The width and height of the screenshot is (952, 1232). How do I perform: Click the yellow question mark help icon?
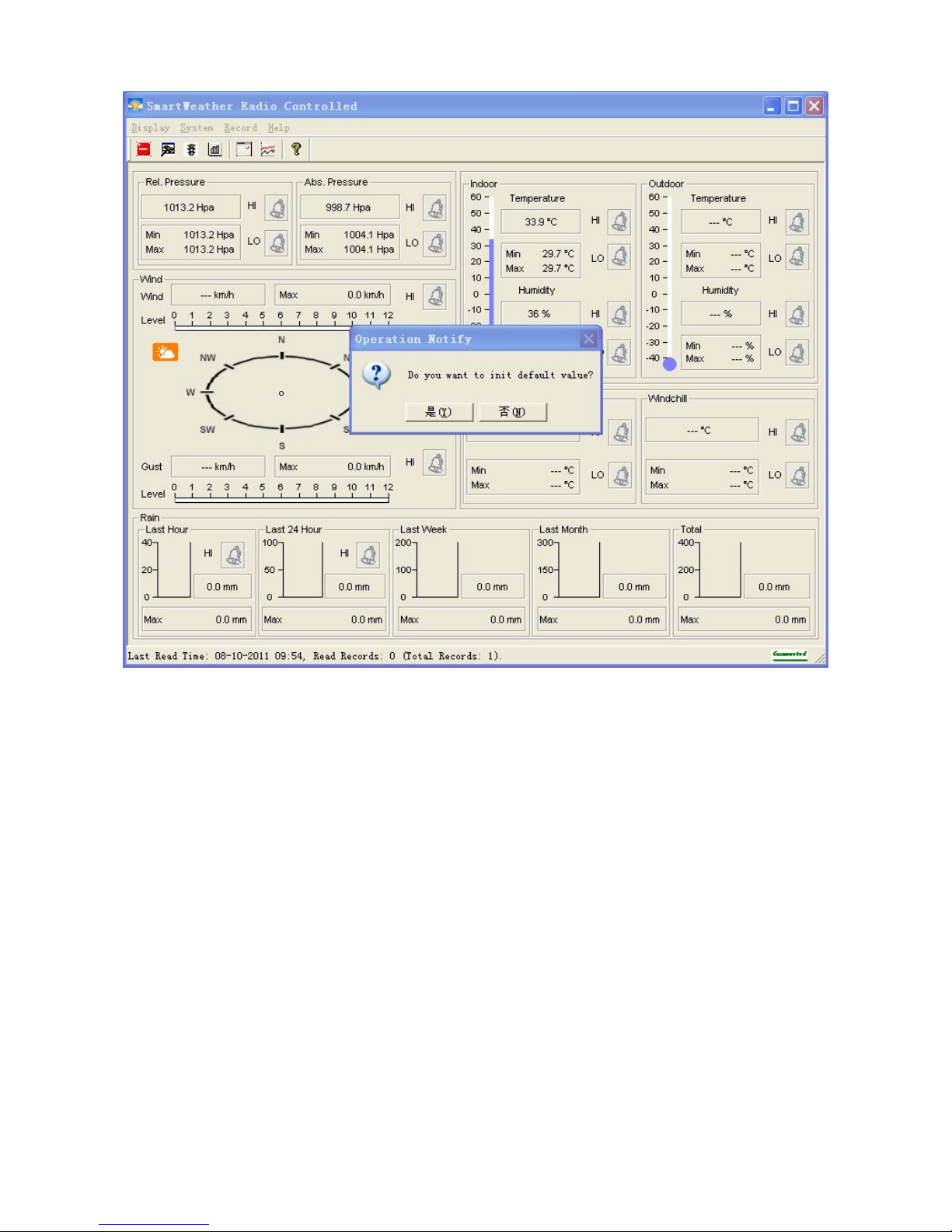click(x=296, y=149)
